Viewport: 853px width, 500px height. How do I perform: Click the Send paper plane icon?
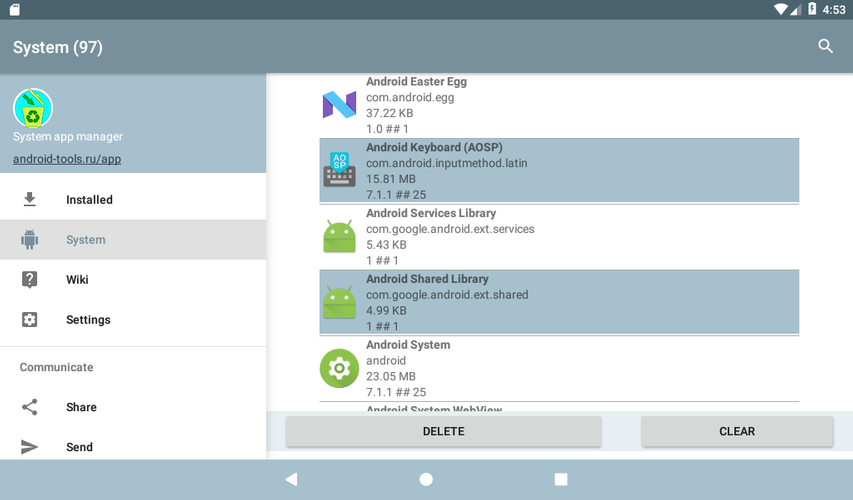pos(29,447)
